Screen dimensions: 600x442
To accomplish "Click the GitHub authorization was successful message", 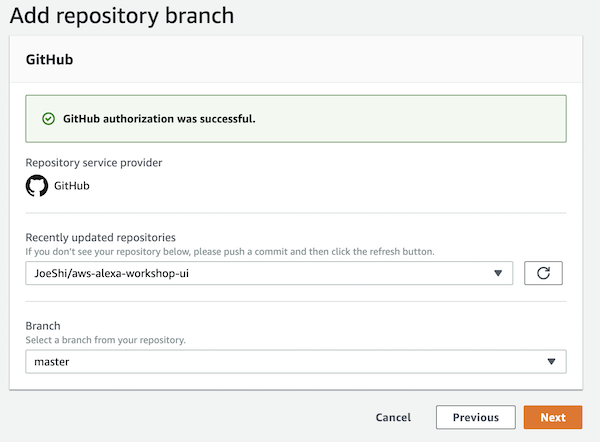I will coord(159,119).
